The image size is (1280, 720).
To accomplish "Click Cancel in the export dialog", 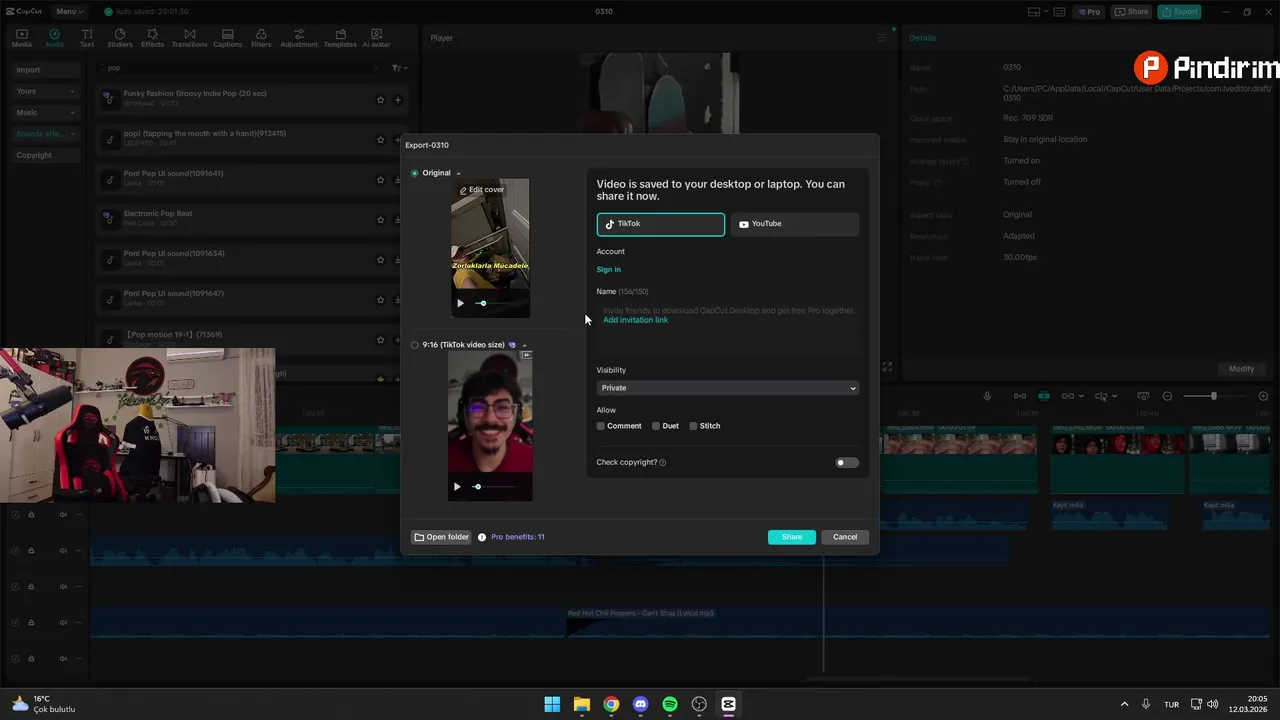I will [x=845, y=537].
